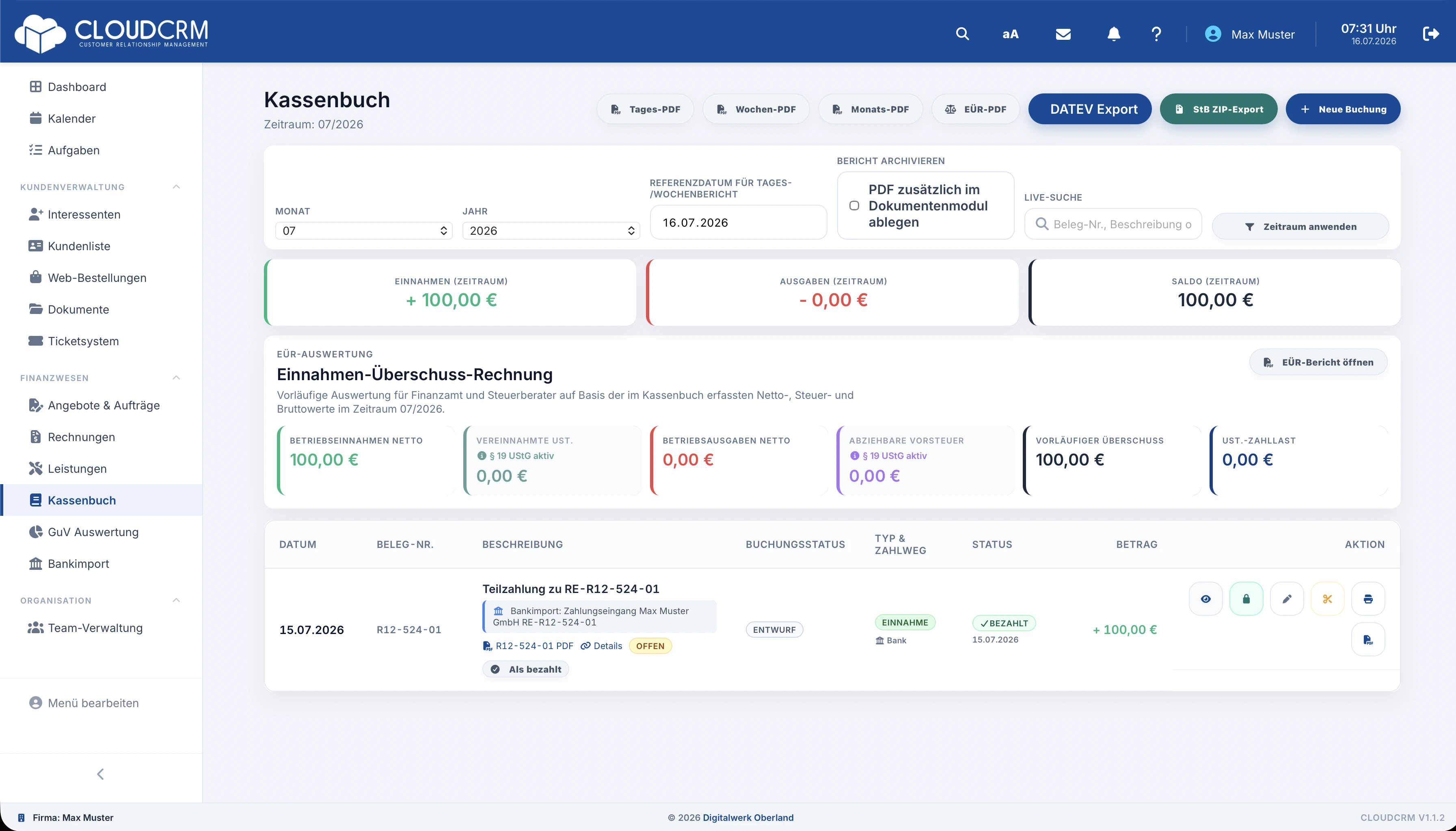Collapse the sidebar with left chevron
The image size is (1456, 831).
tap(100, 773)
